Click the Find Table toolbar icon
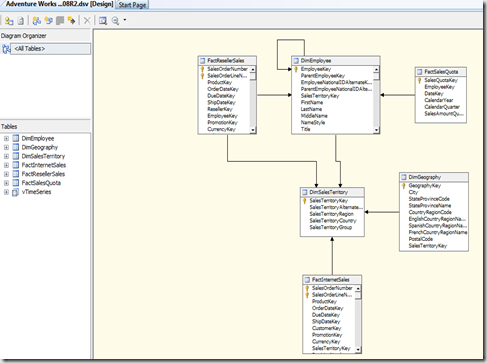The image size is (487, 363). 103,21
